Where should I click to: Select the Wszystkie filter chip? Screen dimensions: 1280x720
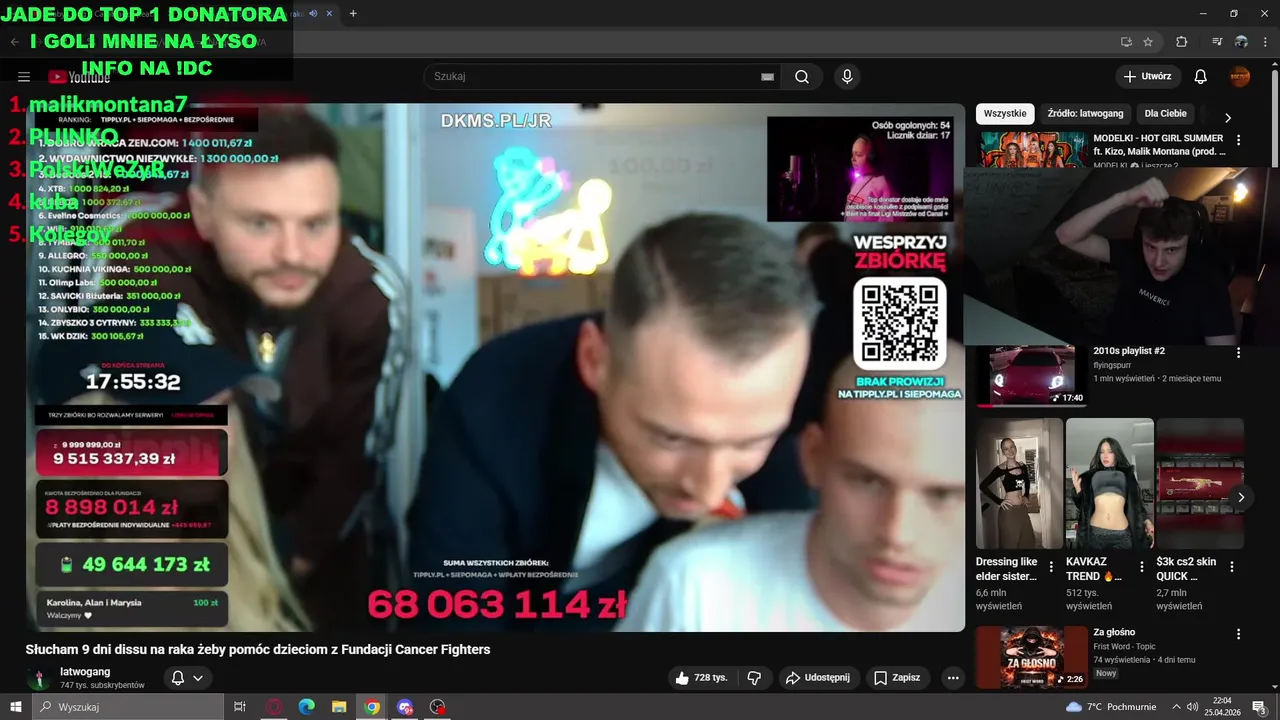tap(1005, 114)
